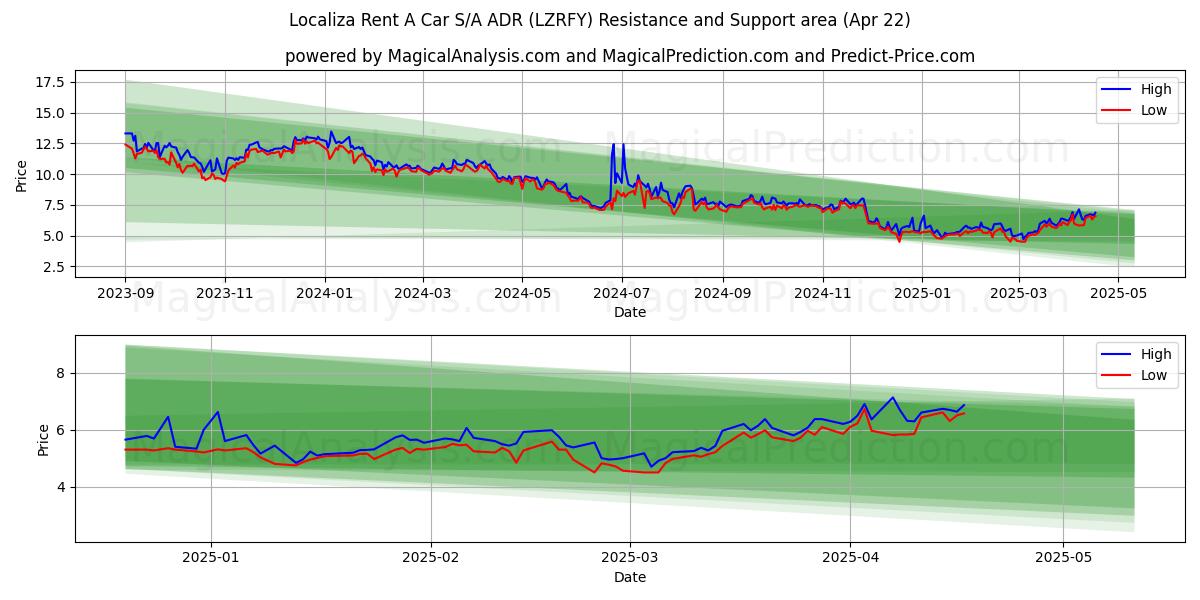This screenshot has width=1200, height=600.
Task: Click the 12.5 price tick label
Action: 51,144
